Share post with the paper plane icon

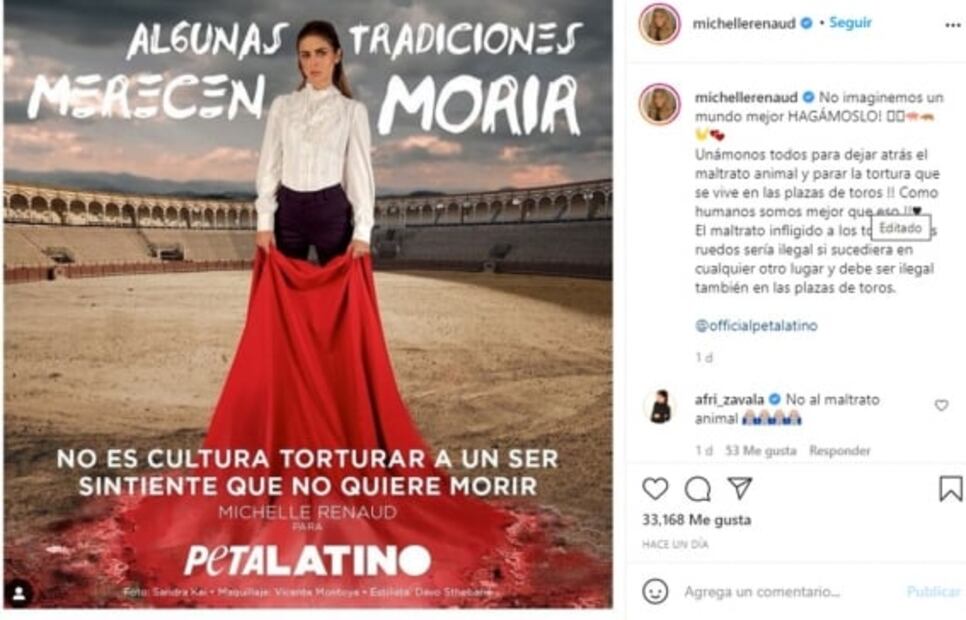pos(740,488)
